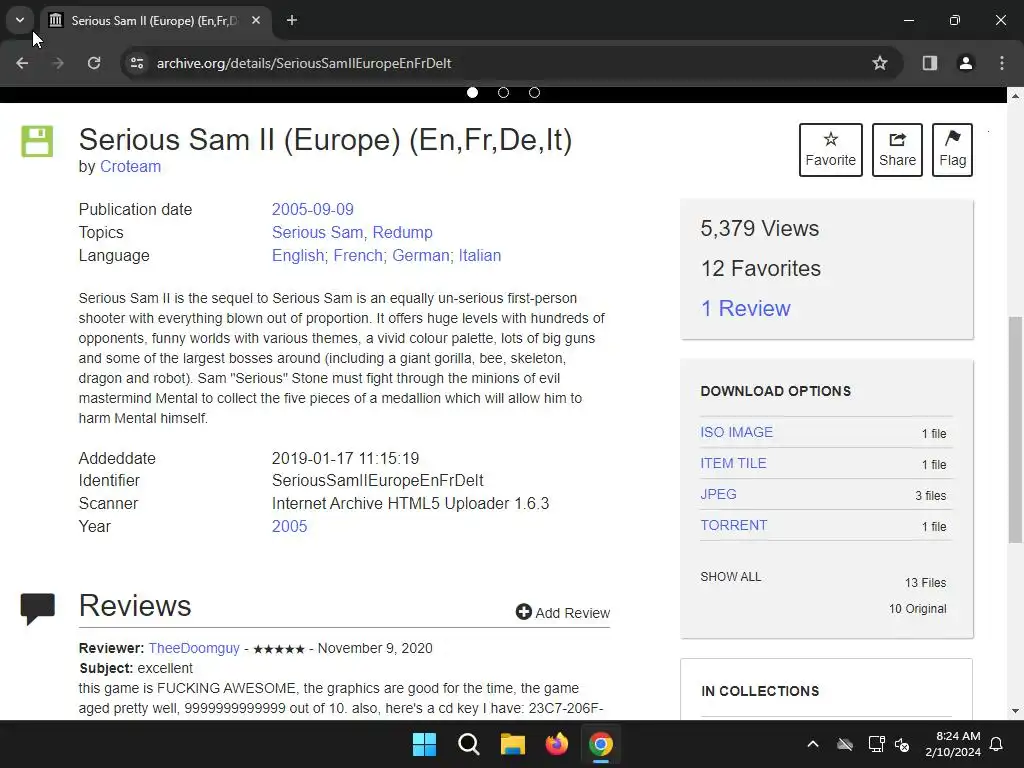The height and width of the screenshot is (768, 1024).
Task: Click the 13 Files count text
Action: 925,583
